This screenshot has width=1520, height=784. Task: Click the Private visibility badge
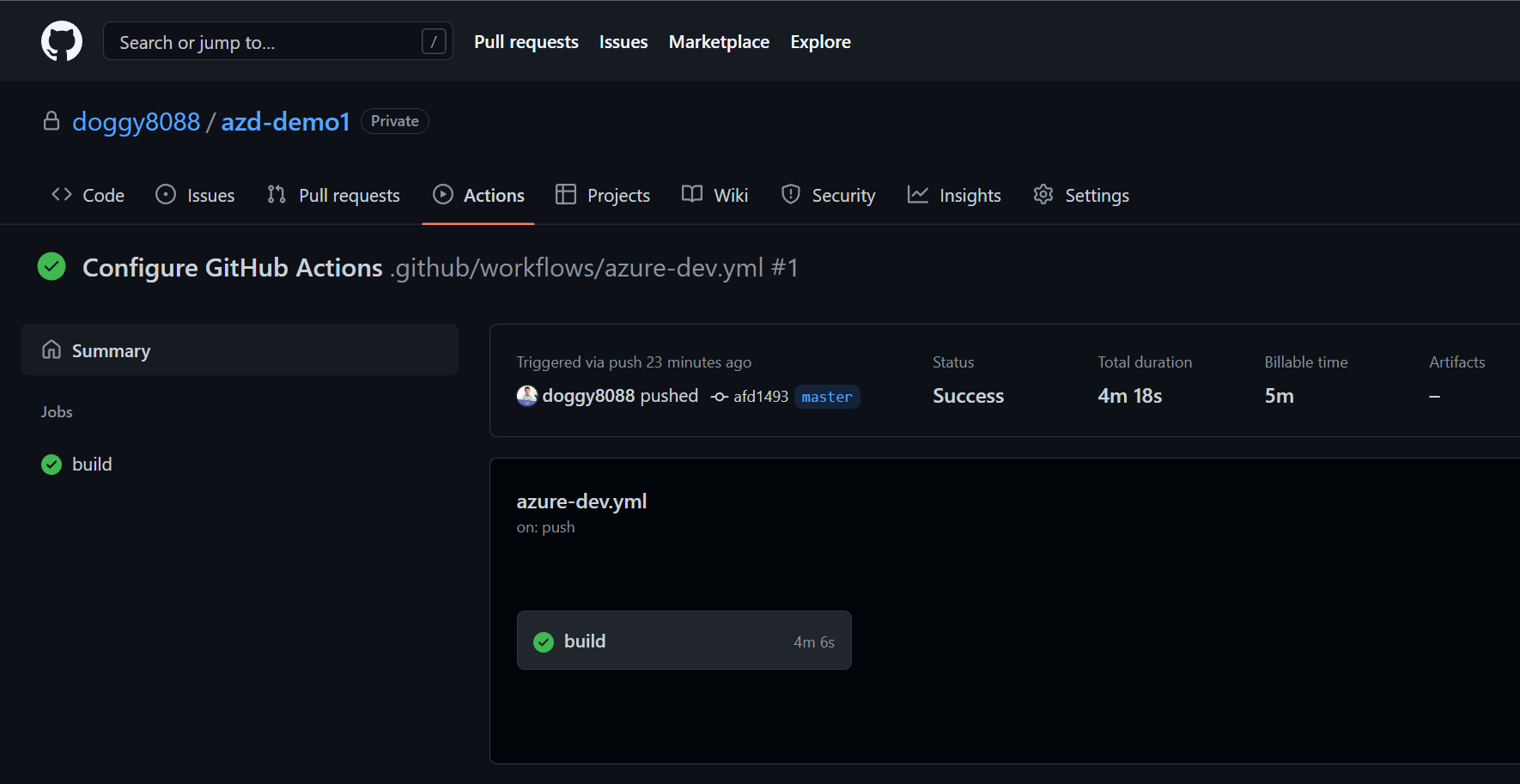[x=395, y=121]
